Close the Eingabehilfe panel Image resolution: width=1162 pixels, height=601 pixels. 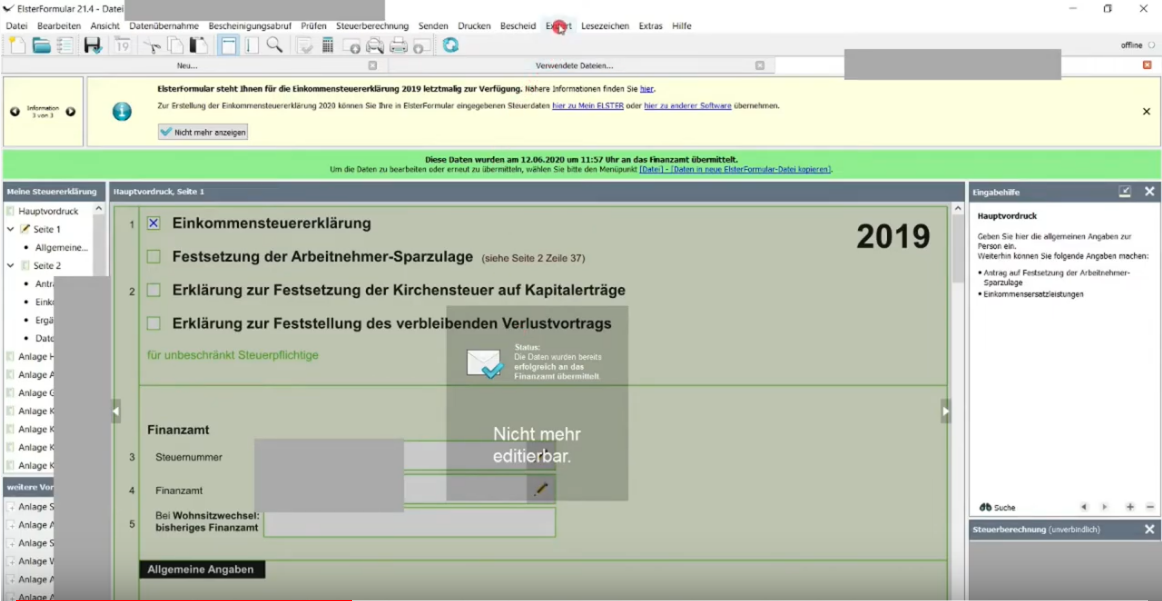(1149, 191)
